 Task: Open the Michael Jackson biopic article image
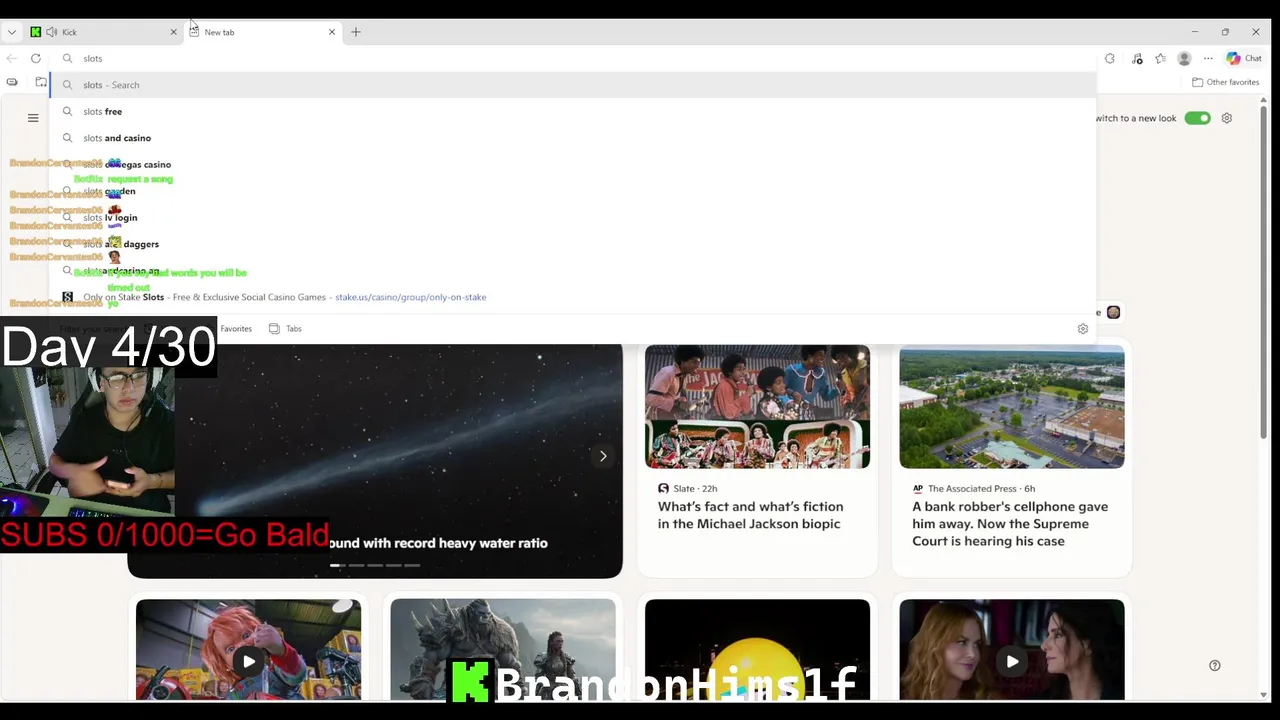point(757,406)
